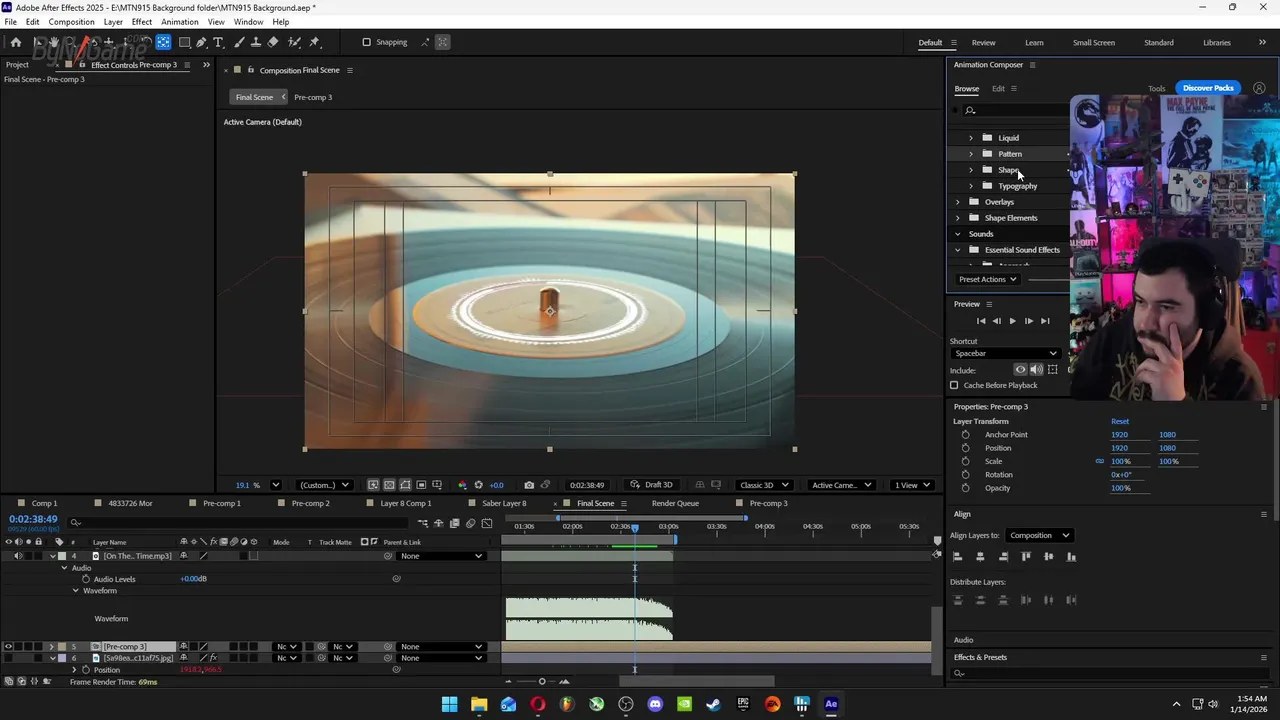Switch to Render Queue tab
Image resolution: width=1280 pixels, height=720 pixels.
pyautogui.click(x=675, y=503)
